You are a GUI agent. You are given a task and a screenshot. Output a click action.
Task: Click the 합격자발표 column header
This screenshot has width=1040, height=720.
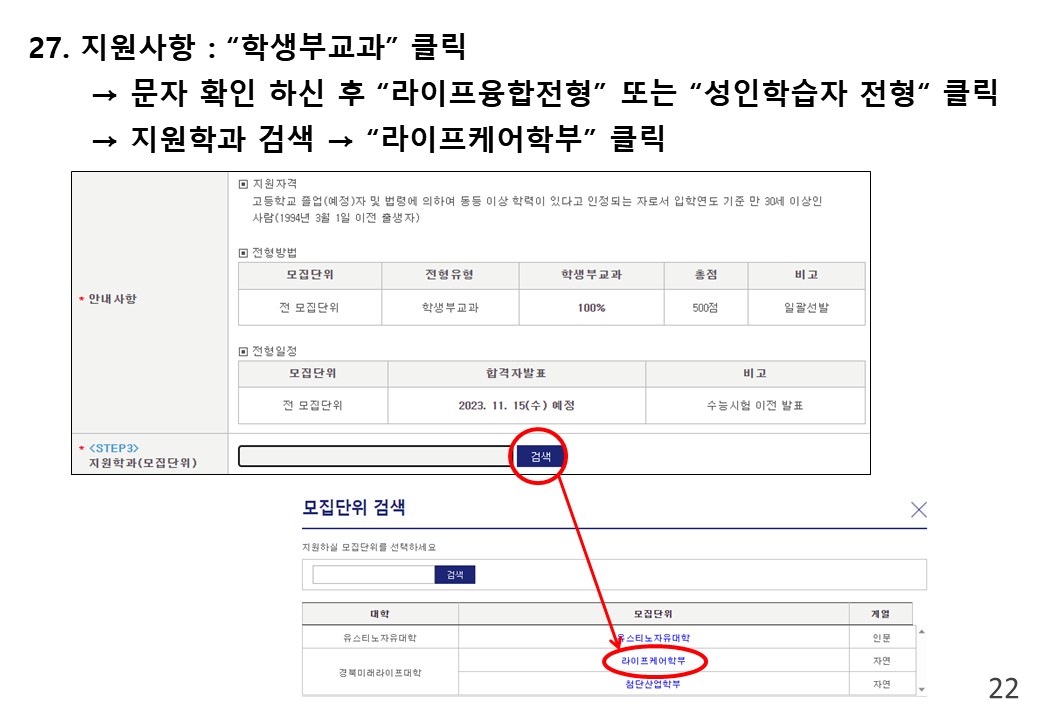(516, 373)
